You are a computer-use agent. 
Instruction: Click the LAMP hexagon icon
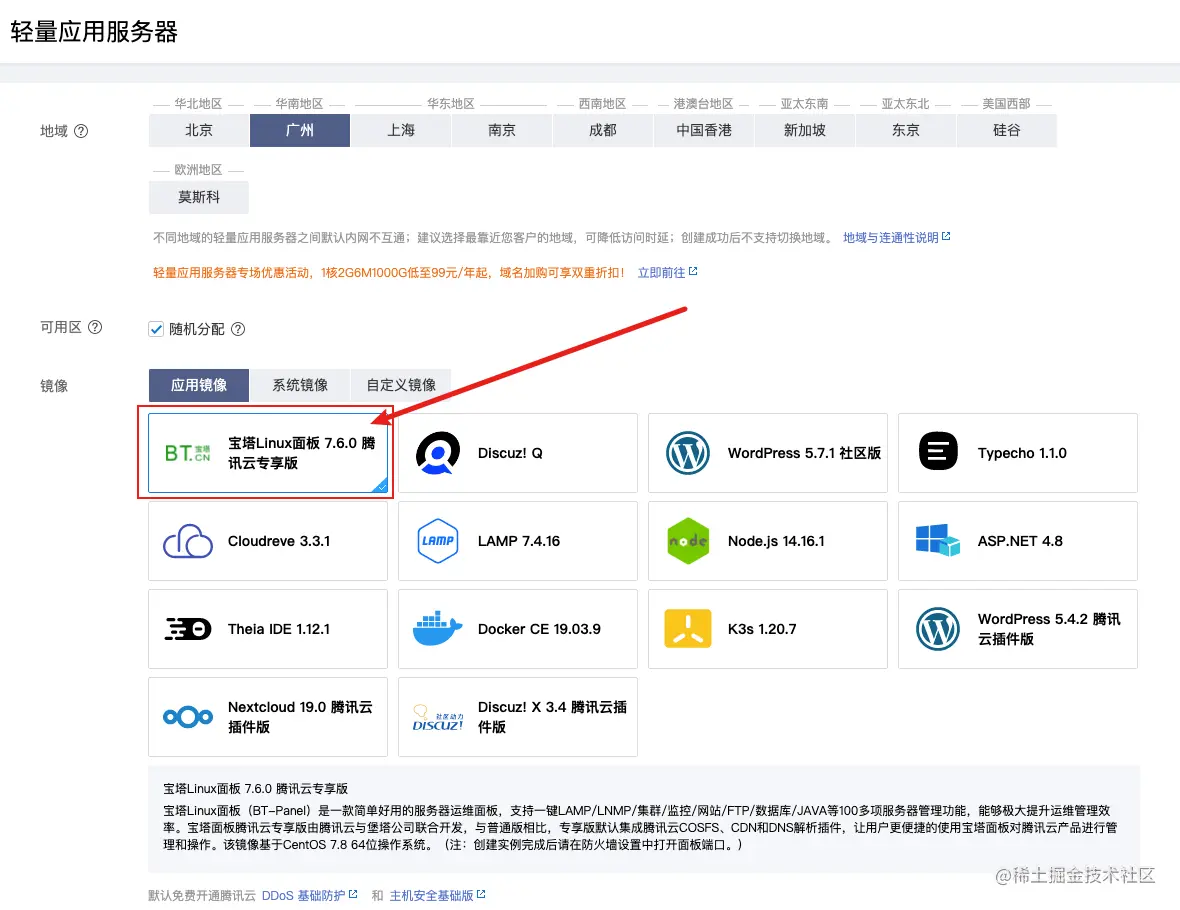pos(438,540)
